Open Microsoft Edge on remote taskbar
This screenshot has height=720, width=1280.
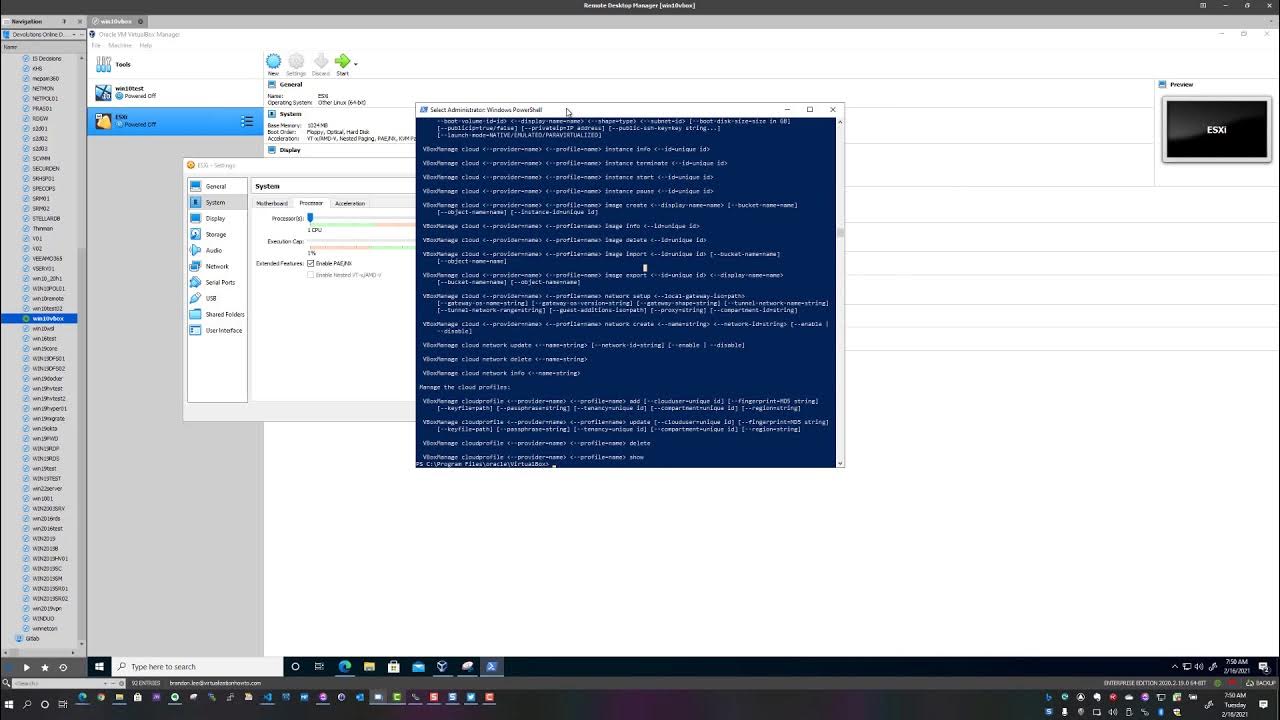[345, 666]
